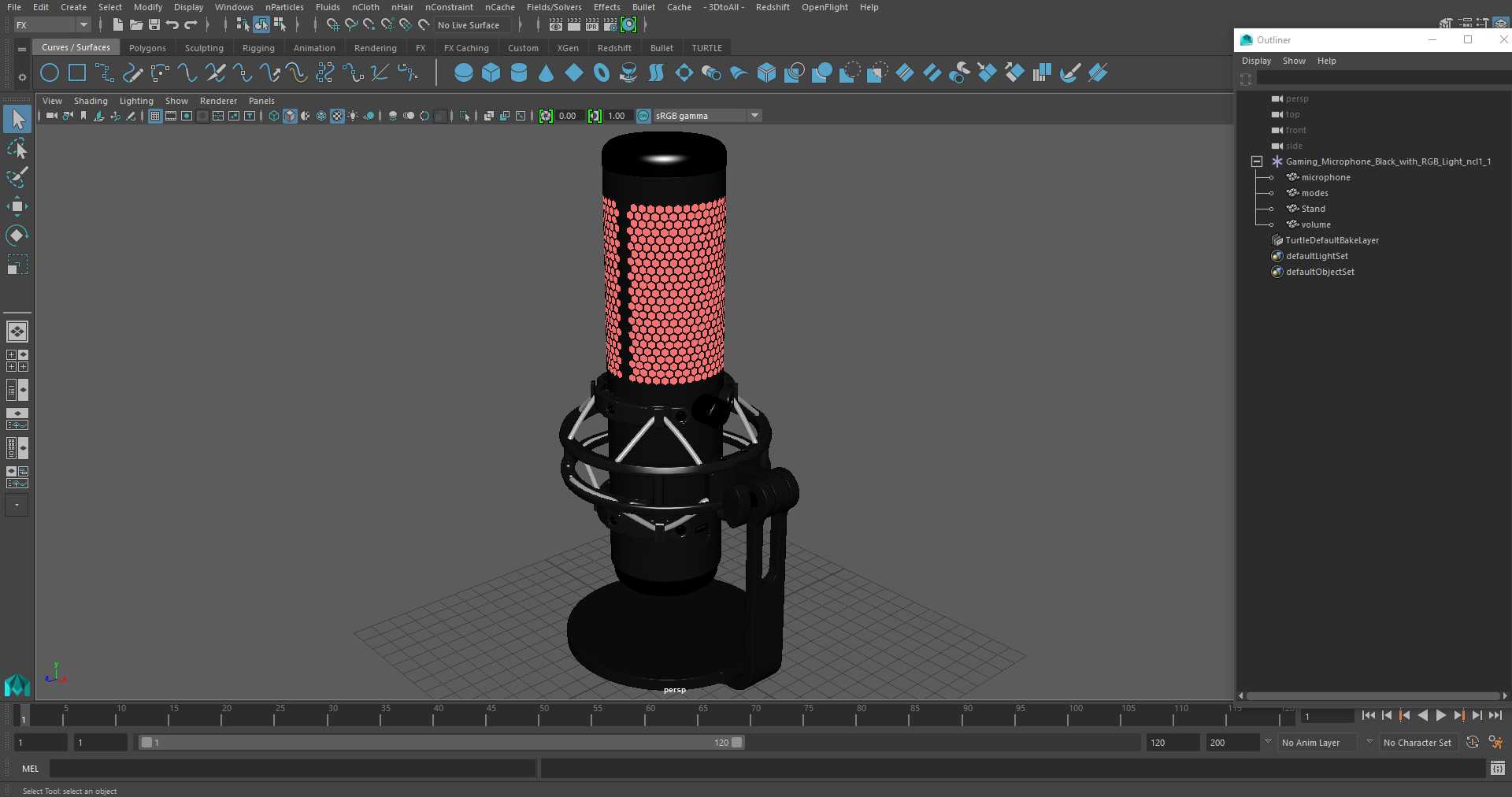Select the microphone node in the Outliner
Viewport: 1512px width, 797px height.
point(1325,177)
